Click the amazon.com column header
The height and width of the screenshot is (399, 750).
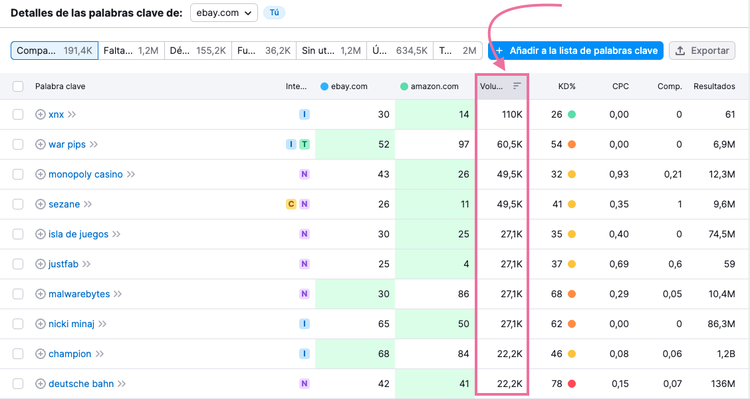[x=429, y=86]
